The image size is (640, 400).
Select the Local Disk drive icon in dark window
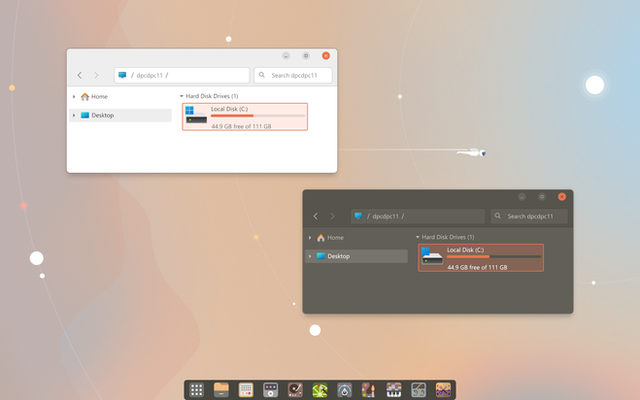[x=432, y=256]
